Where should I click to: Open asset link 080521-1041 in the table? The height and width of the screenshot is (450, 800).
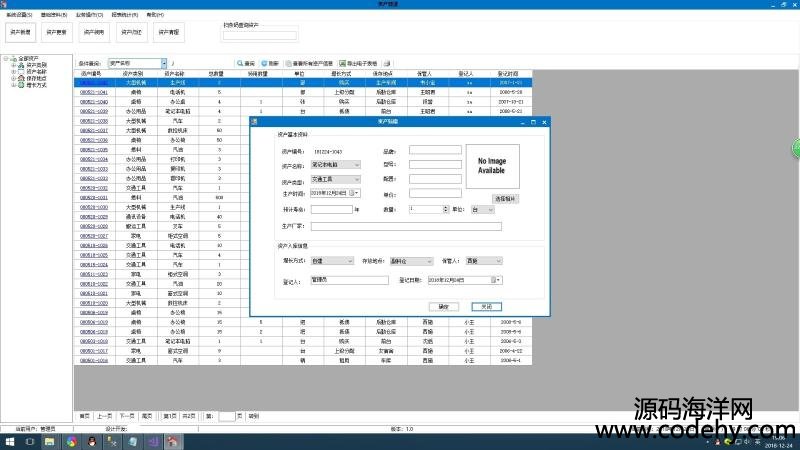point(94,92)
